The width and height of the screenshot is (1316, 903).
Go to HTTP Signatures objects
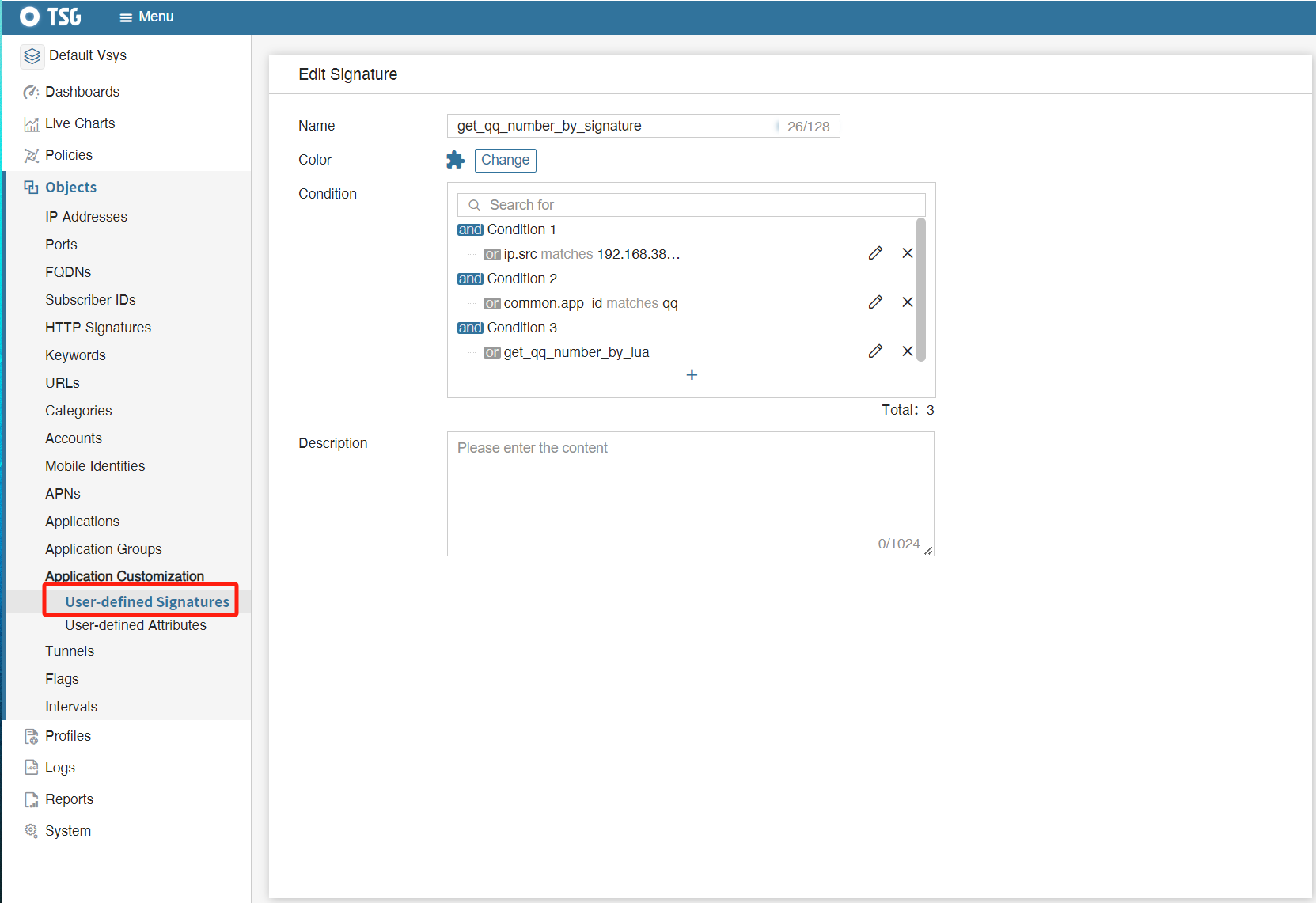click(98, 328)
